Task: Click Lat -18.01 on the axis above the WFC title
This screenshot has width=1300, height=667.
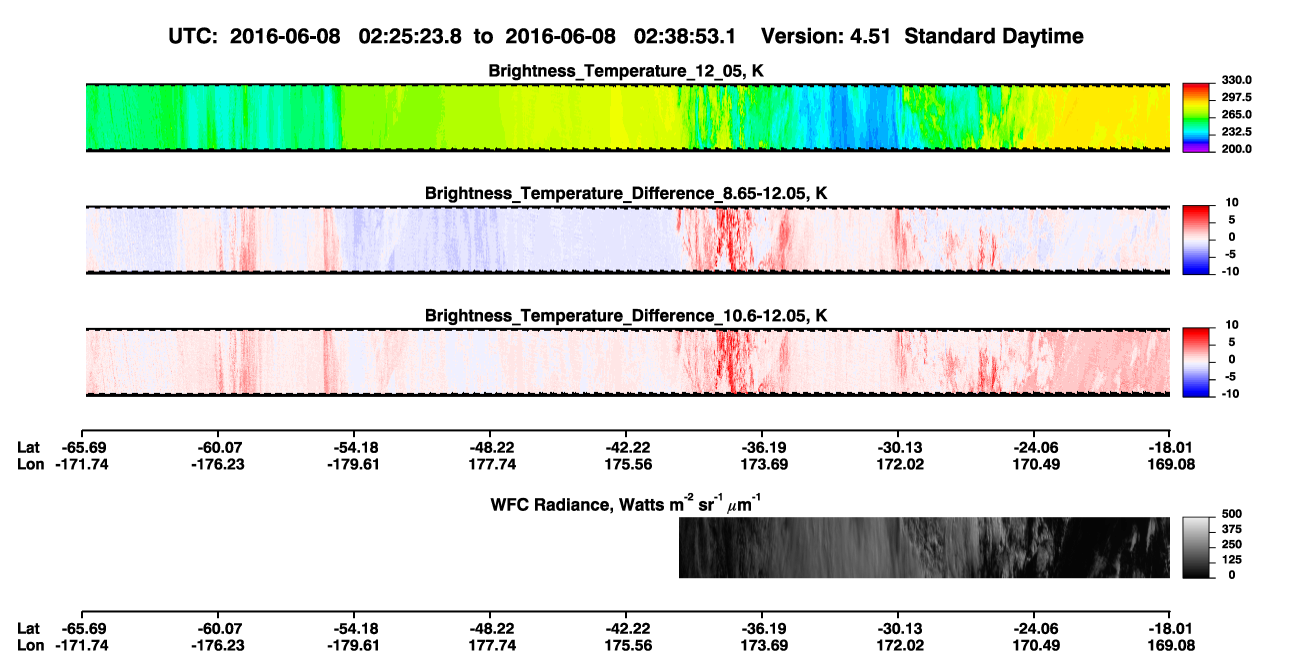Action: click(1170, 447)
